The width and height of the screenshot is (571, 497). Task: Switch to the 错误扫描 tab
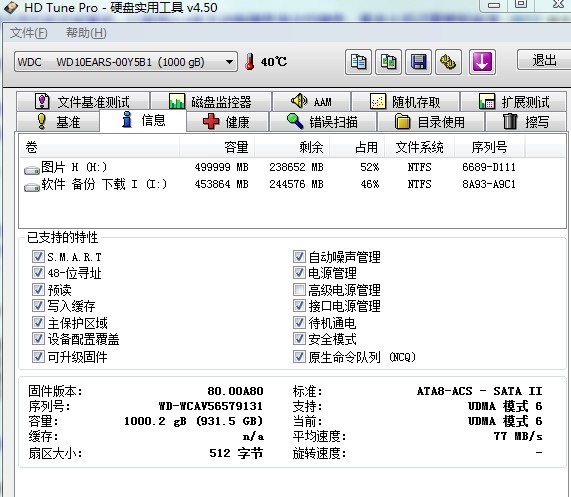pyautogui.click(x=323, y=122)
